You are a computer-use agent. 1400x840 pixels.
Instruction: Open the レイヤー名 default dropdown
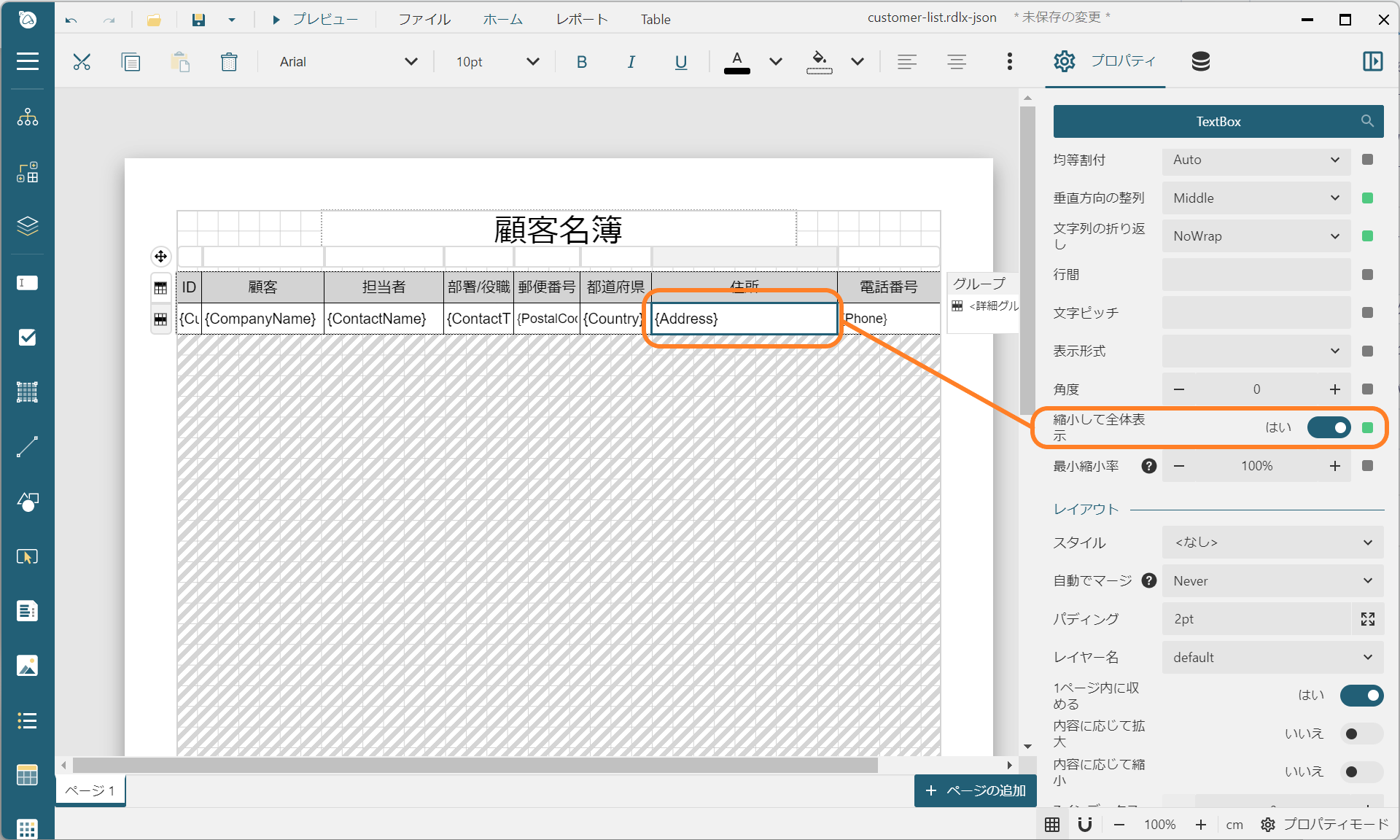point(1272,657)
